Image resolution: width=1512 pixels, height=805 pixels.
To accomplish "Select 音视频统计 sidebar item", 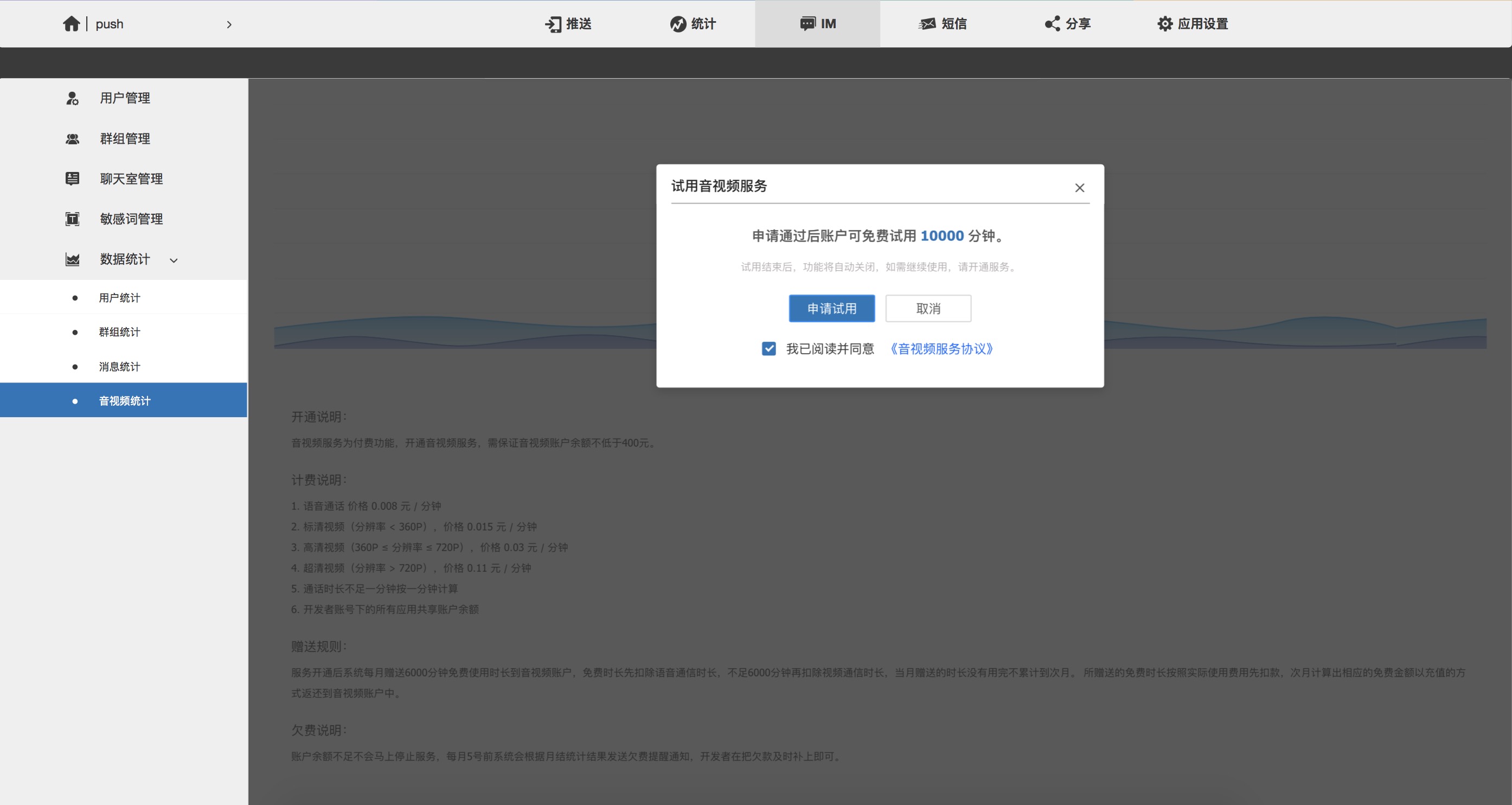I will (x=124, y=401).
